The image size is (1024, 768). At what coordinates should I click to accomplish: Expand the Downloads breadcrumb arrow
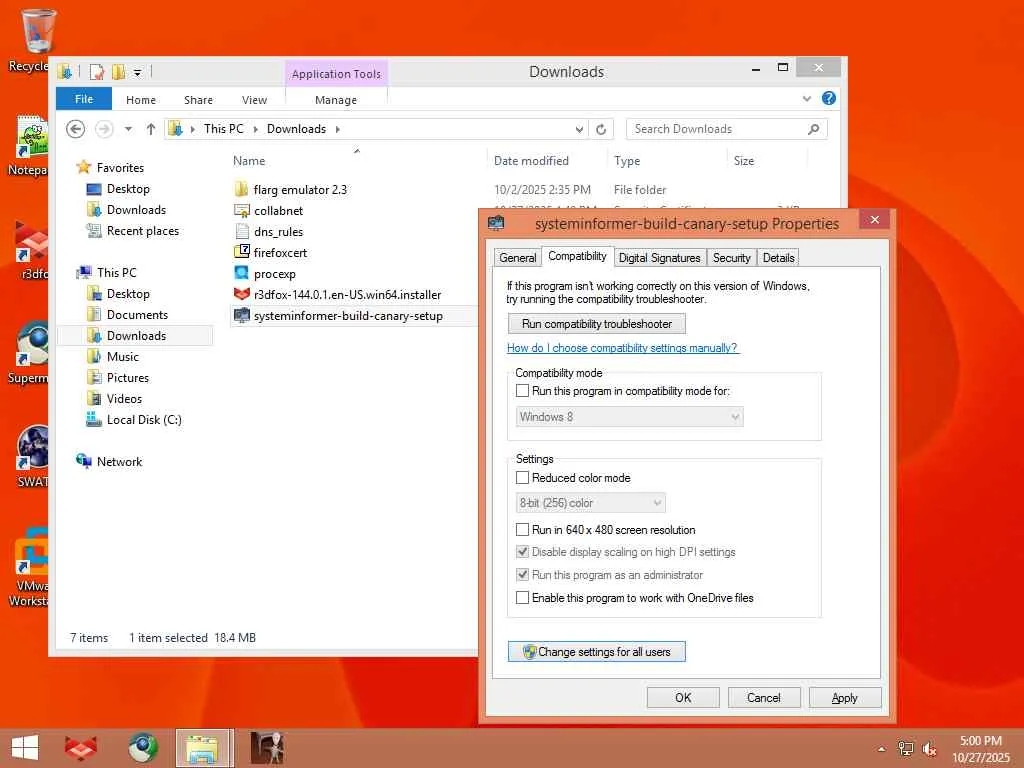coord(338,129)
